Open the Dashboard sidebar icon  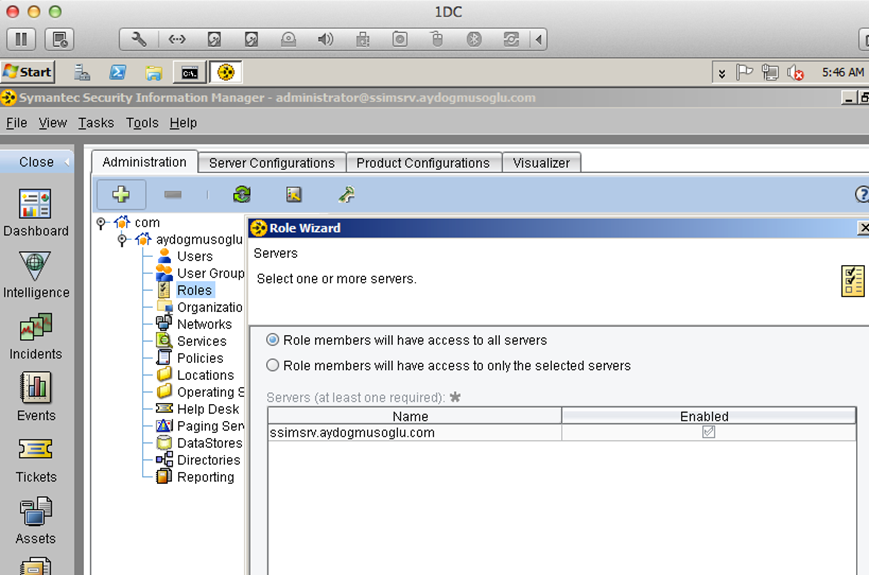pos(35,213)
